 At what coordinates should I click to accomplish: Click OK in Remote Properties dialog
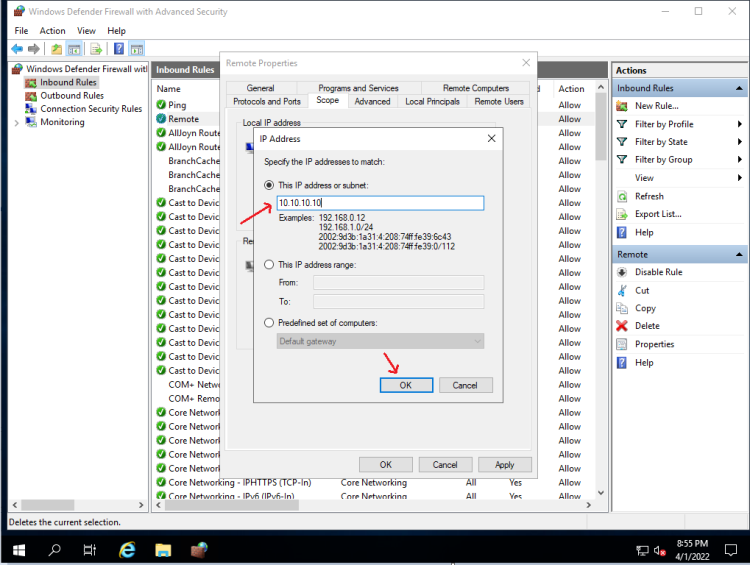386,465
